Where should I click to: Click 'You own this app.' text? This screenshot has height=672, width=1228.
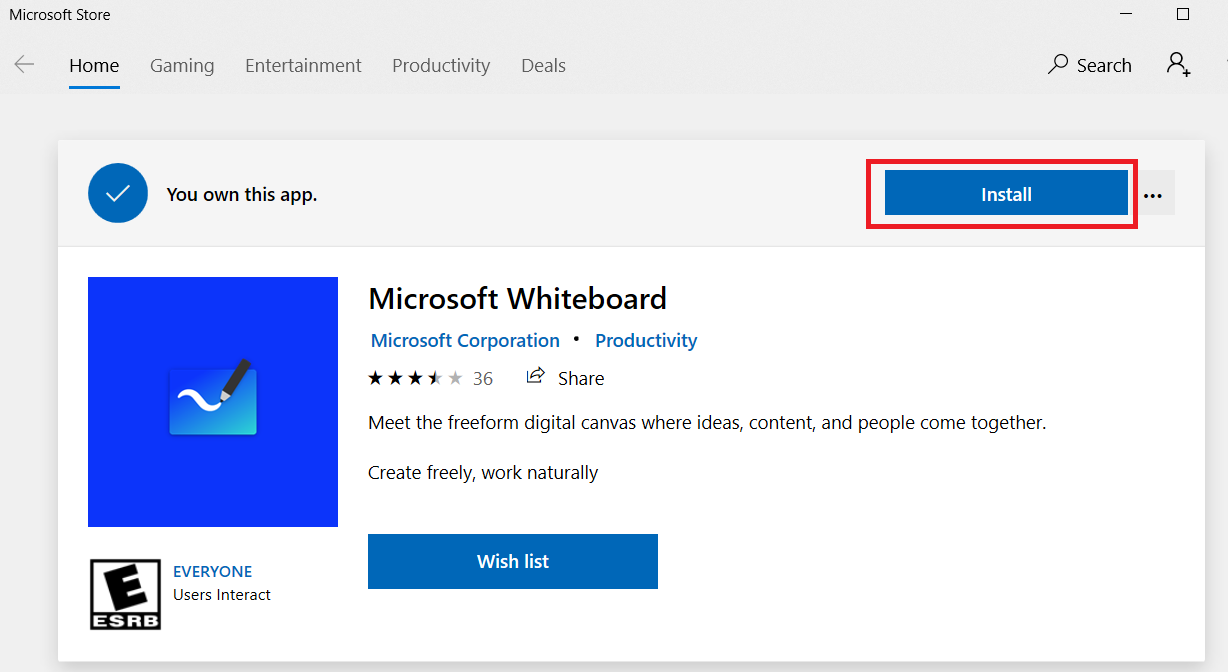click(x=242, y=194)
